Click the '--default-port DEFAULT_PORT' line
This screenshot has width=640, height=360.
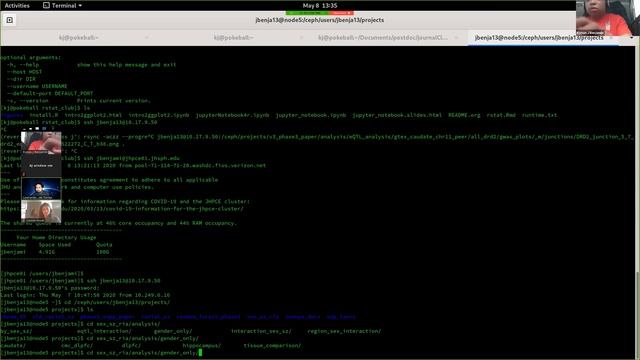pos(50,93)
